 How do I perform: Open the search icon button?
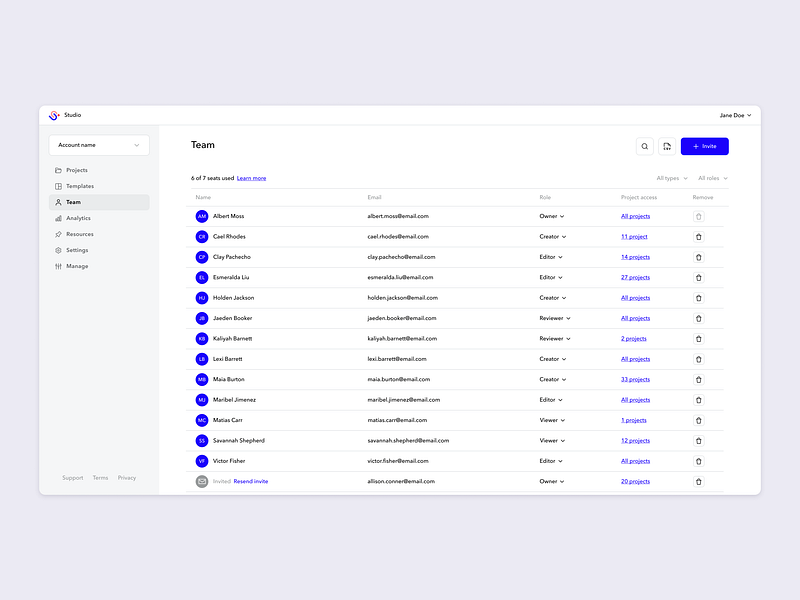coord(644,146)
